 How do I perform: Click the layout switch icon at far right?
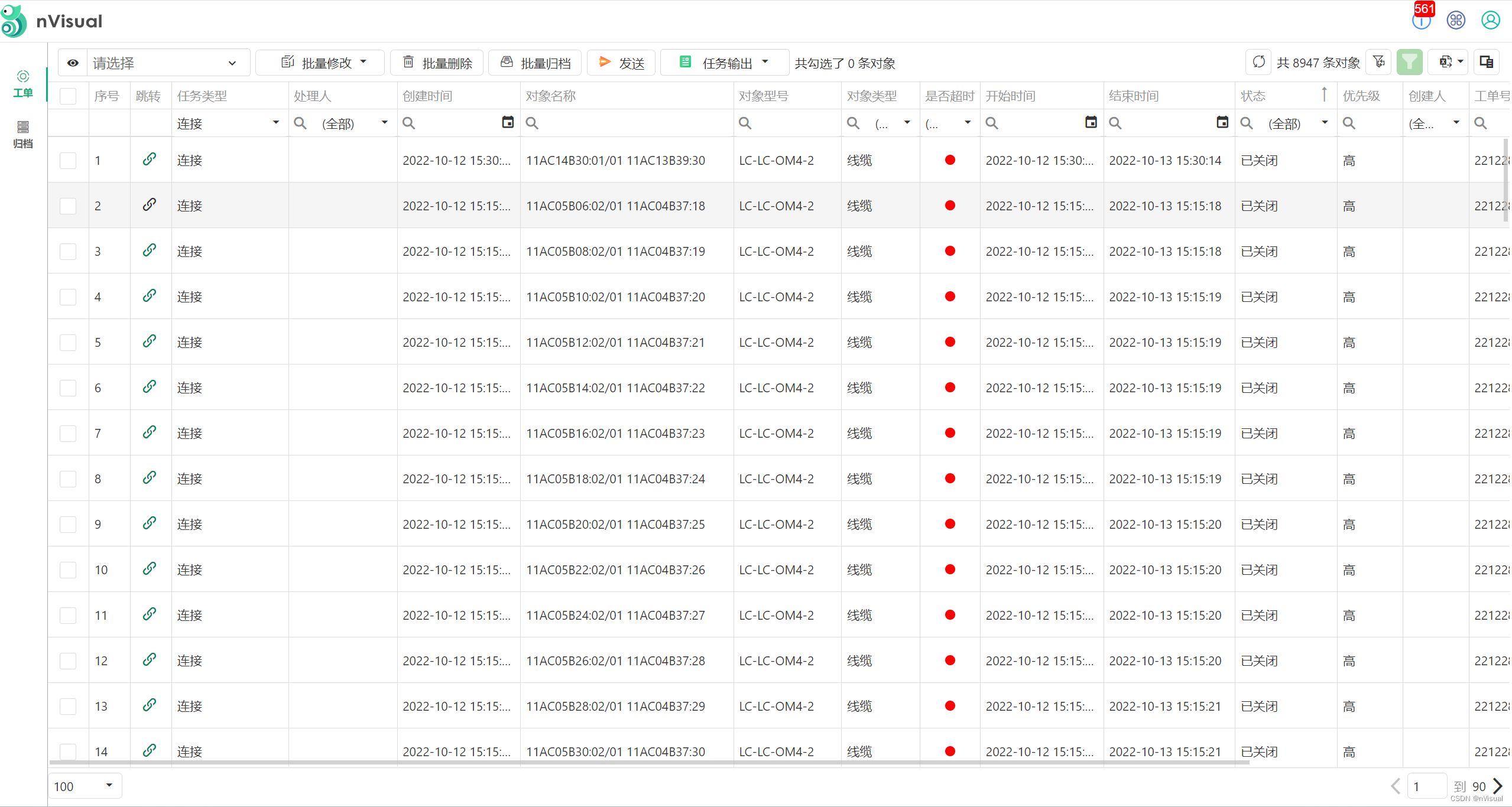point(1486,62)
